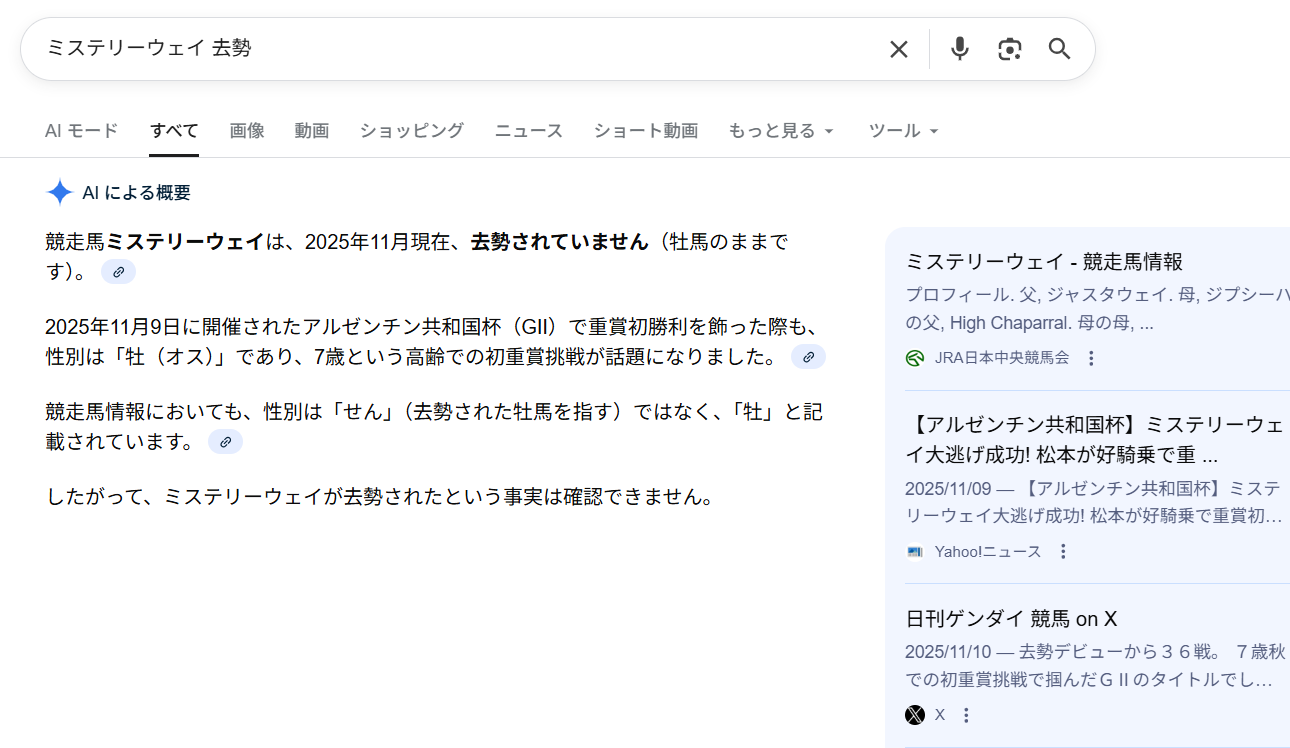
Task: Switch to the AI モード tab
Action: (81, 131)
